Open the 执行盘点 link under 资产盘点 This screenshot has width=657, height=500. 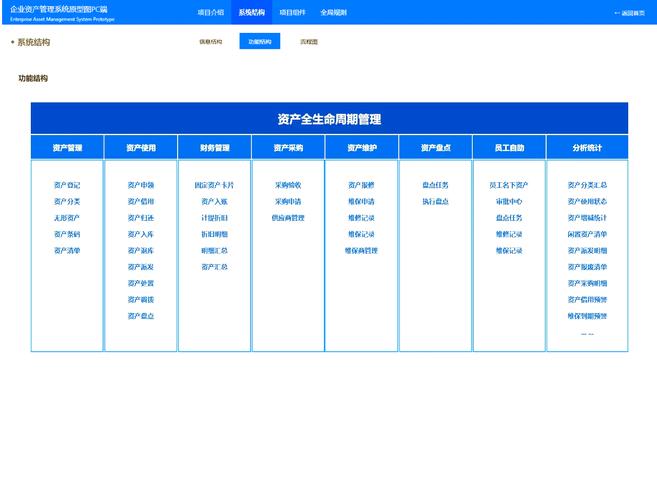click(x=435, y=202)
